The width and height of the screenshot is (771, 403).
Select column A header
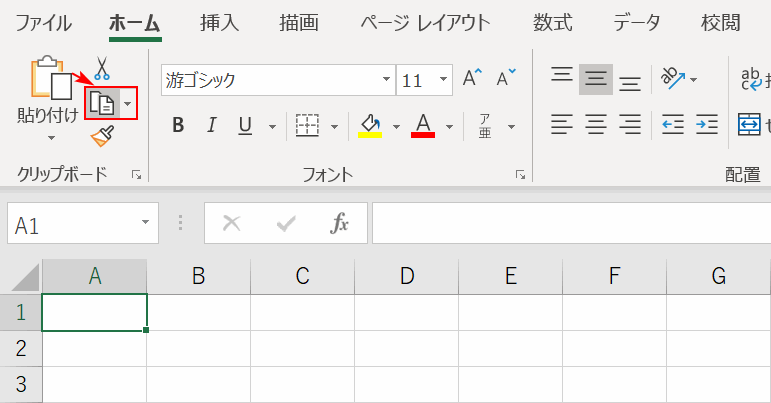[x=94, y=276]
